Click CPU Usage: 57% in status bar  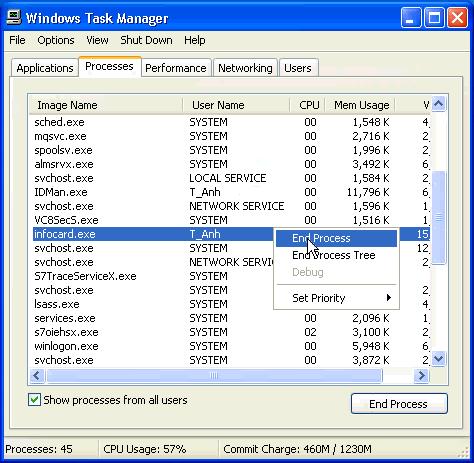(x=145, y=449)
